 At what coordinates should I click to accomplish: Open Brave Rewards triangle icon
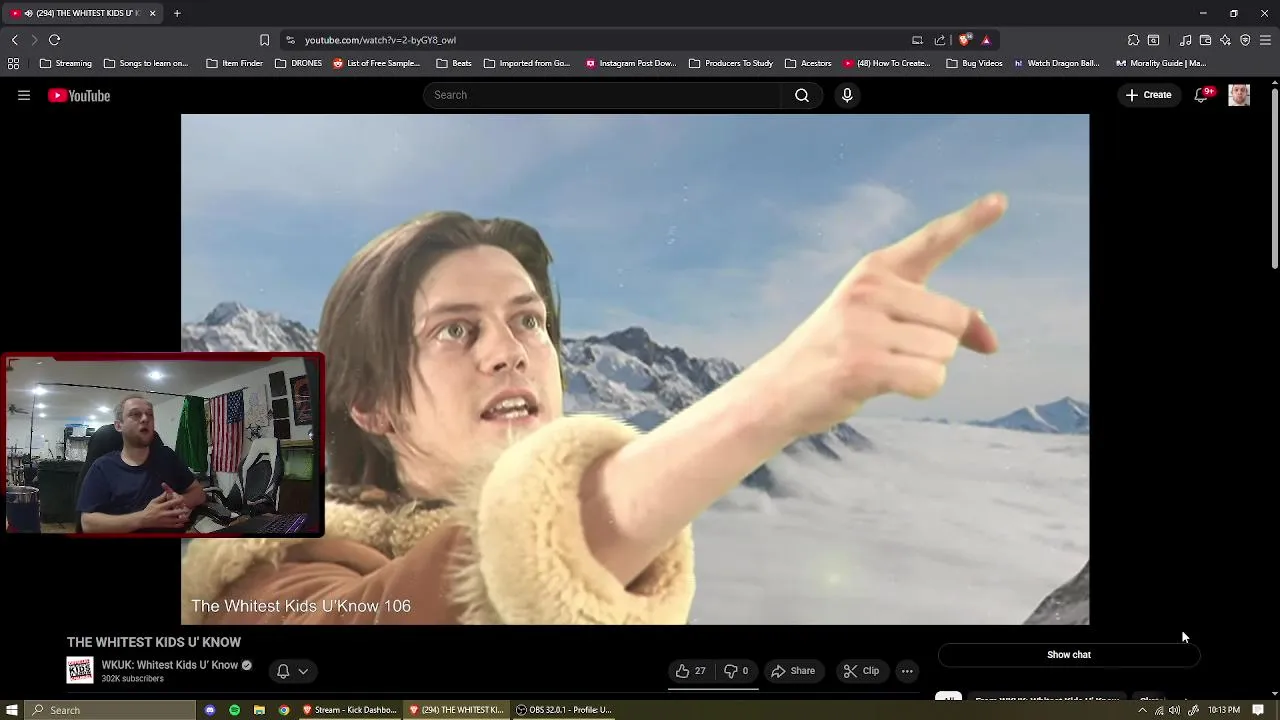pyautogui.click(x=986, y=40)
